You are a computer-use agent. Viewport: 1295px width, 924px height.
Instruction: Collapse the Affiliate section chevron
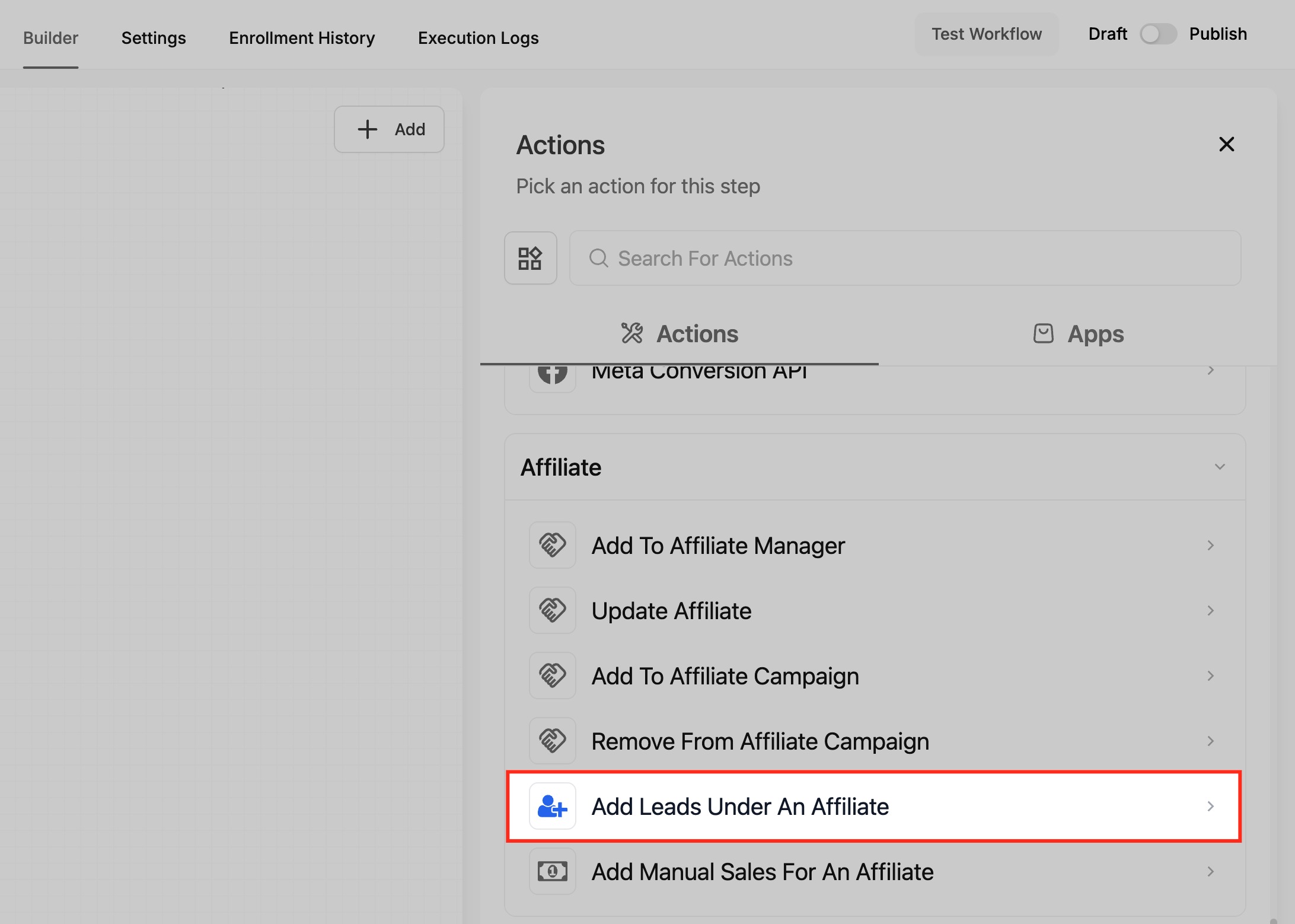point(1220,467)
